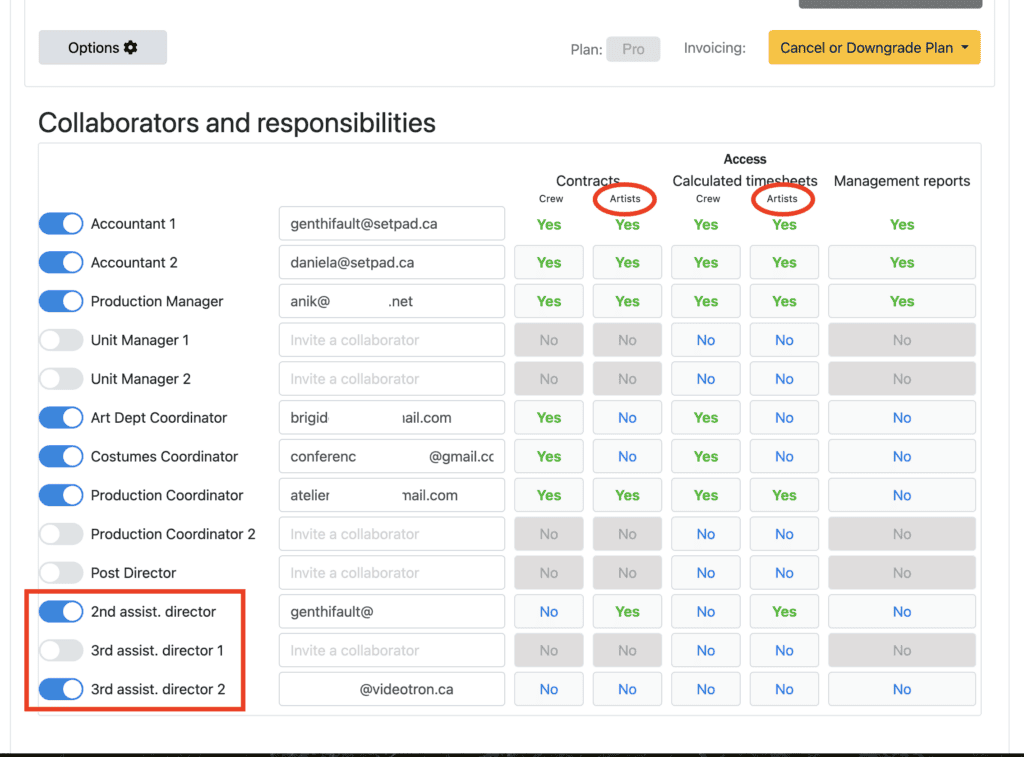
Task: Toggle the Costumes Coordinator switch off
Action: click(61, 456)
